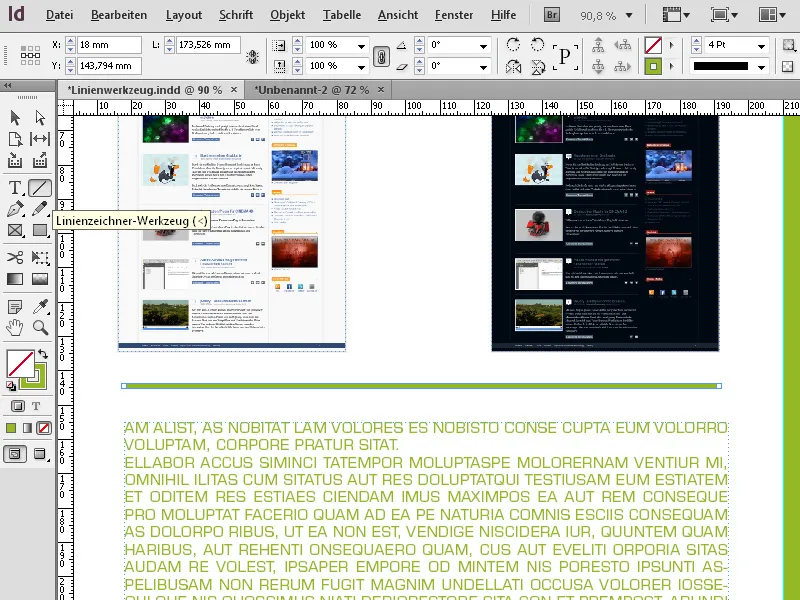Open the screen mode dropdown

click(x=724, y=15)
